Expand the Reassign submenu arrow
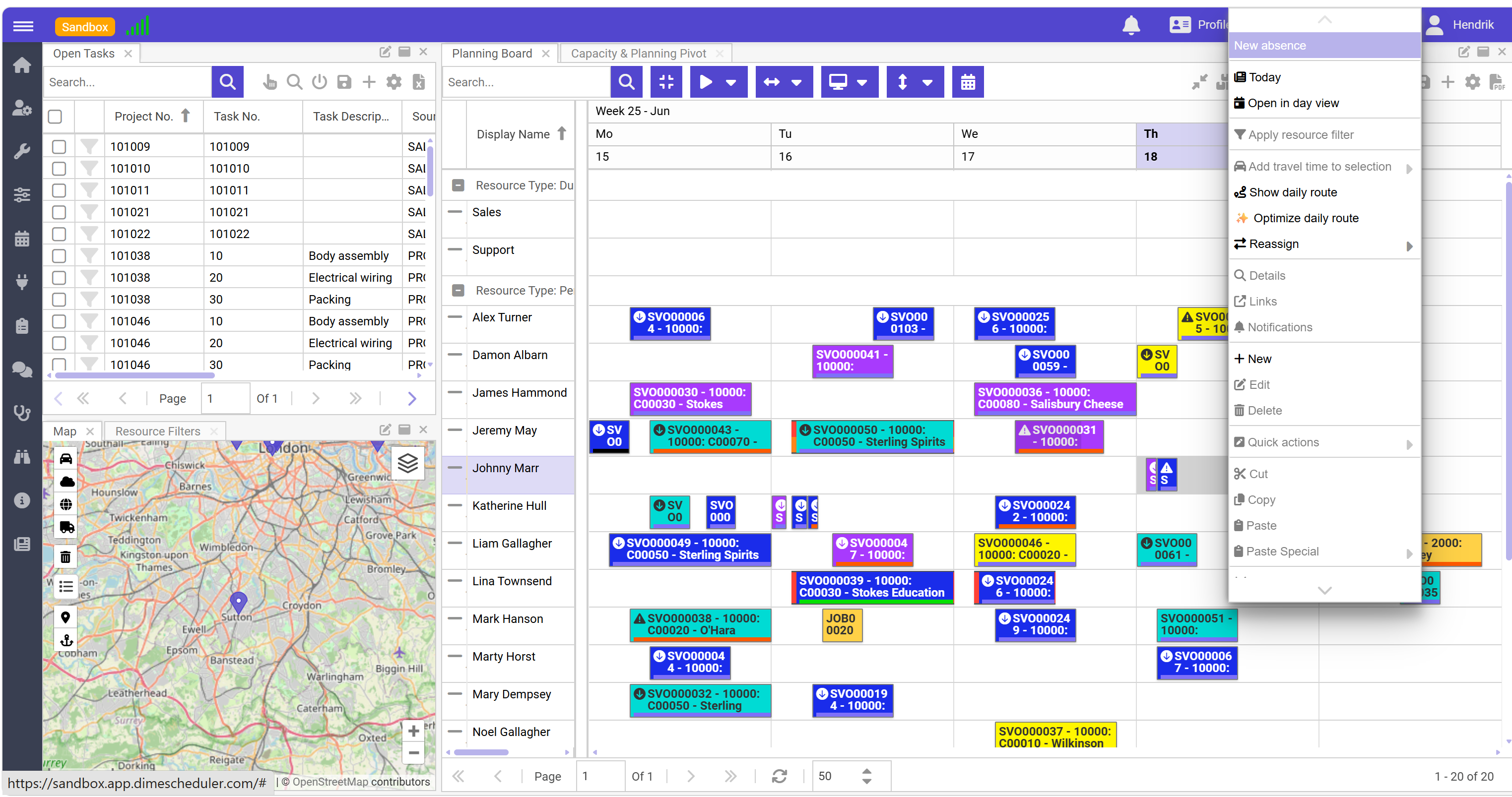This screenshot has height=797, width=1512. [x=1409, y=245]
